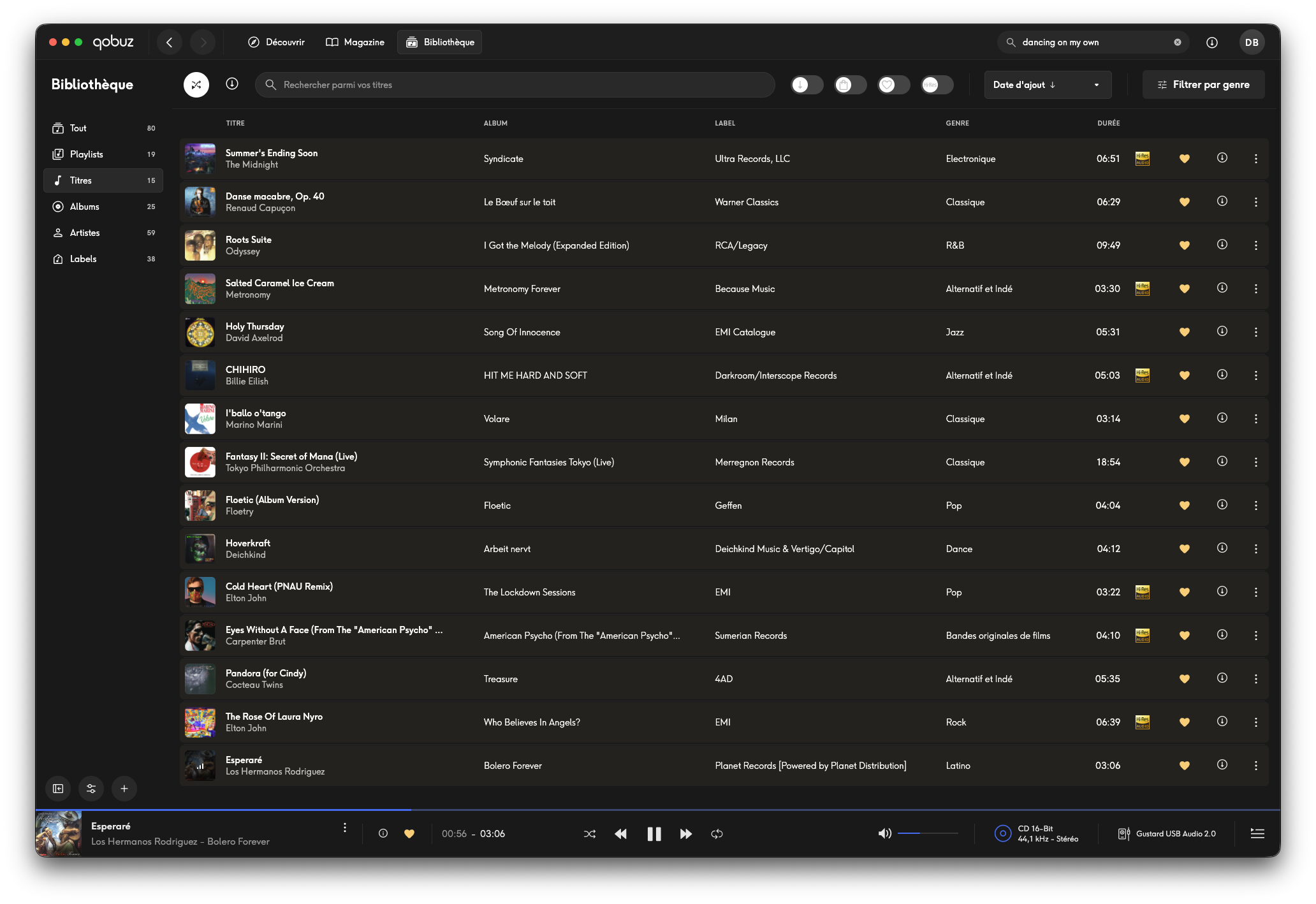This screenshot has width=1316, height=904.
Task: Unfavorite Holy Thursday using its heart icon
Action: 1185,332
